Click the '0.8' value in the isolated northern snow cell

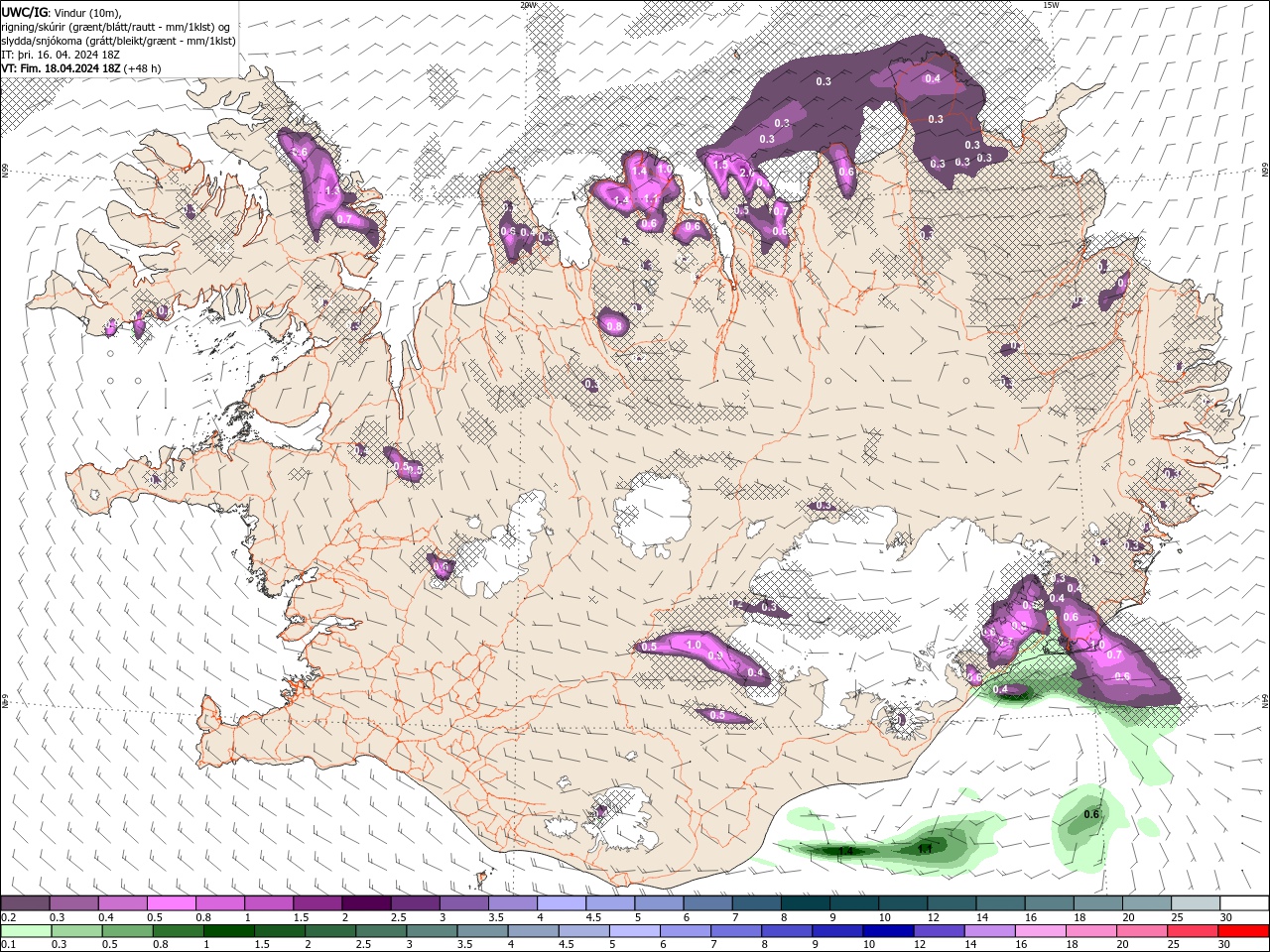pos(613,326)
